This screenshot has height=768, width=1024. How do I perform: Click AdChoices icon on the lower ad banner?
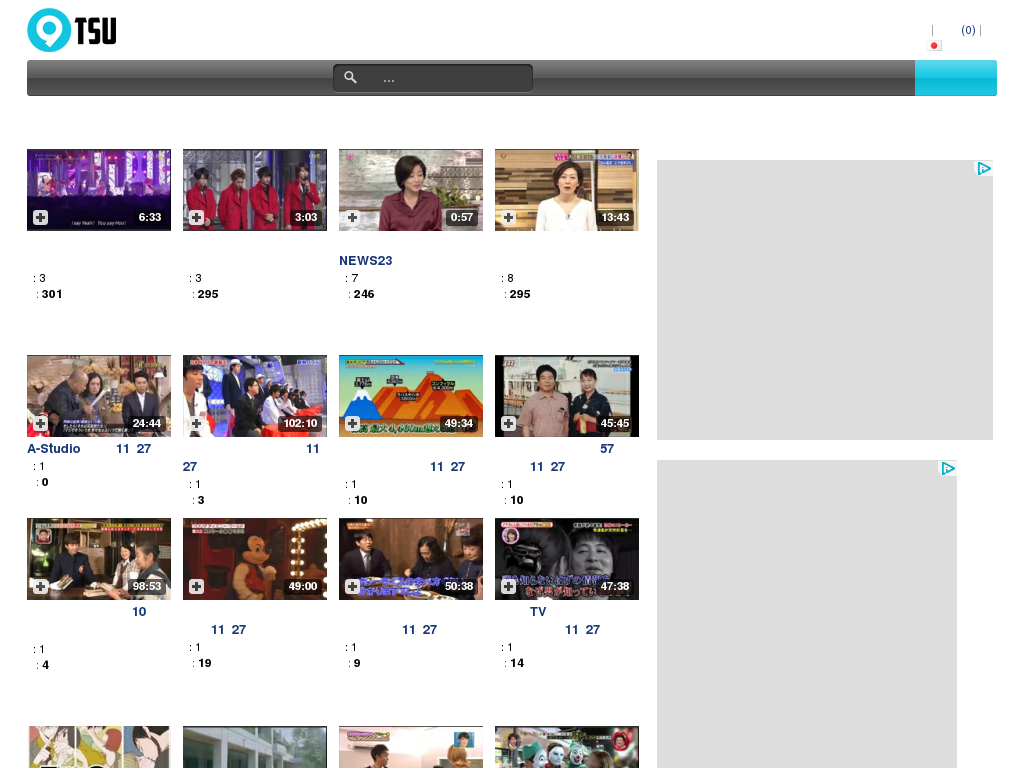coord(948,468)
